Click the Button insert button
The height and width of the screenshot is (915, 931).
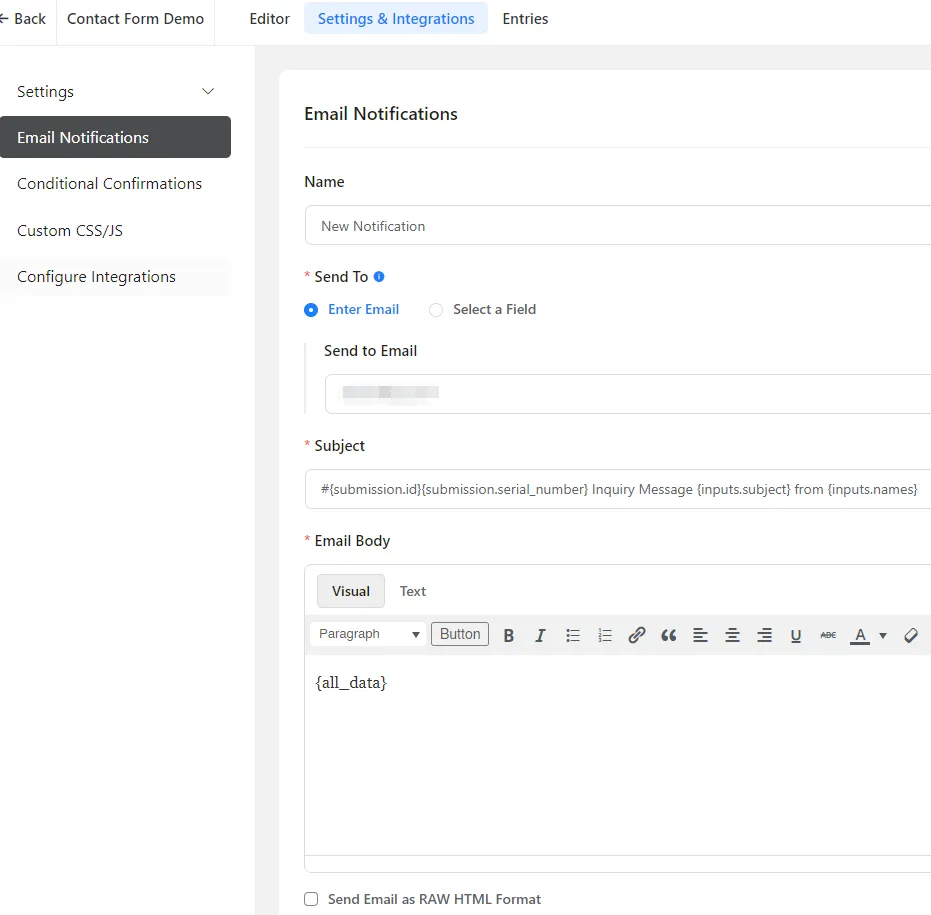click(460, 634)
